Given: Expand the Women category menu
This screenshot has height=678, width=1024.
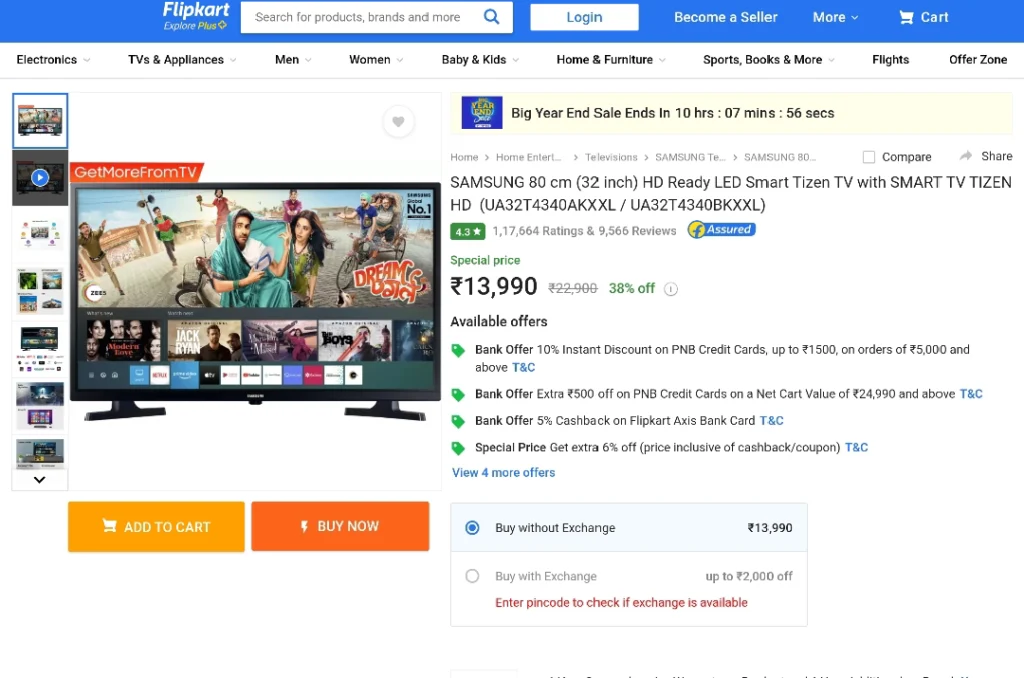Looking at the screenshot, I should (x=376, y=59).
